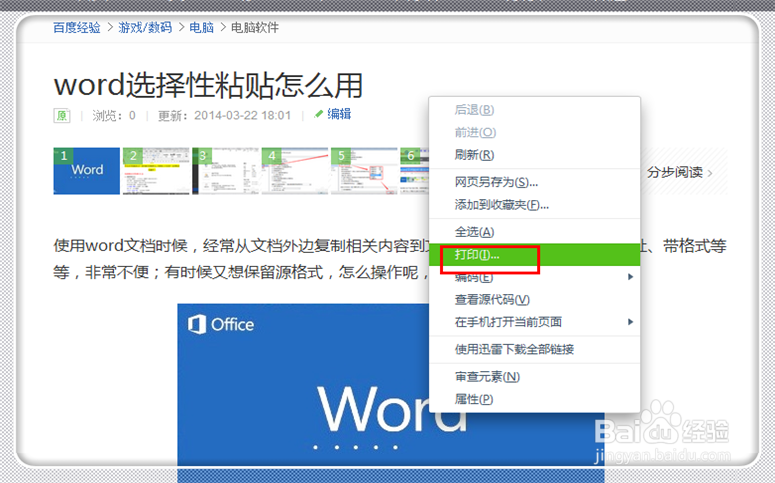Click 分步阅读 step-by-step reading link

(680, 173)
